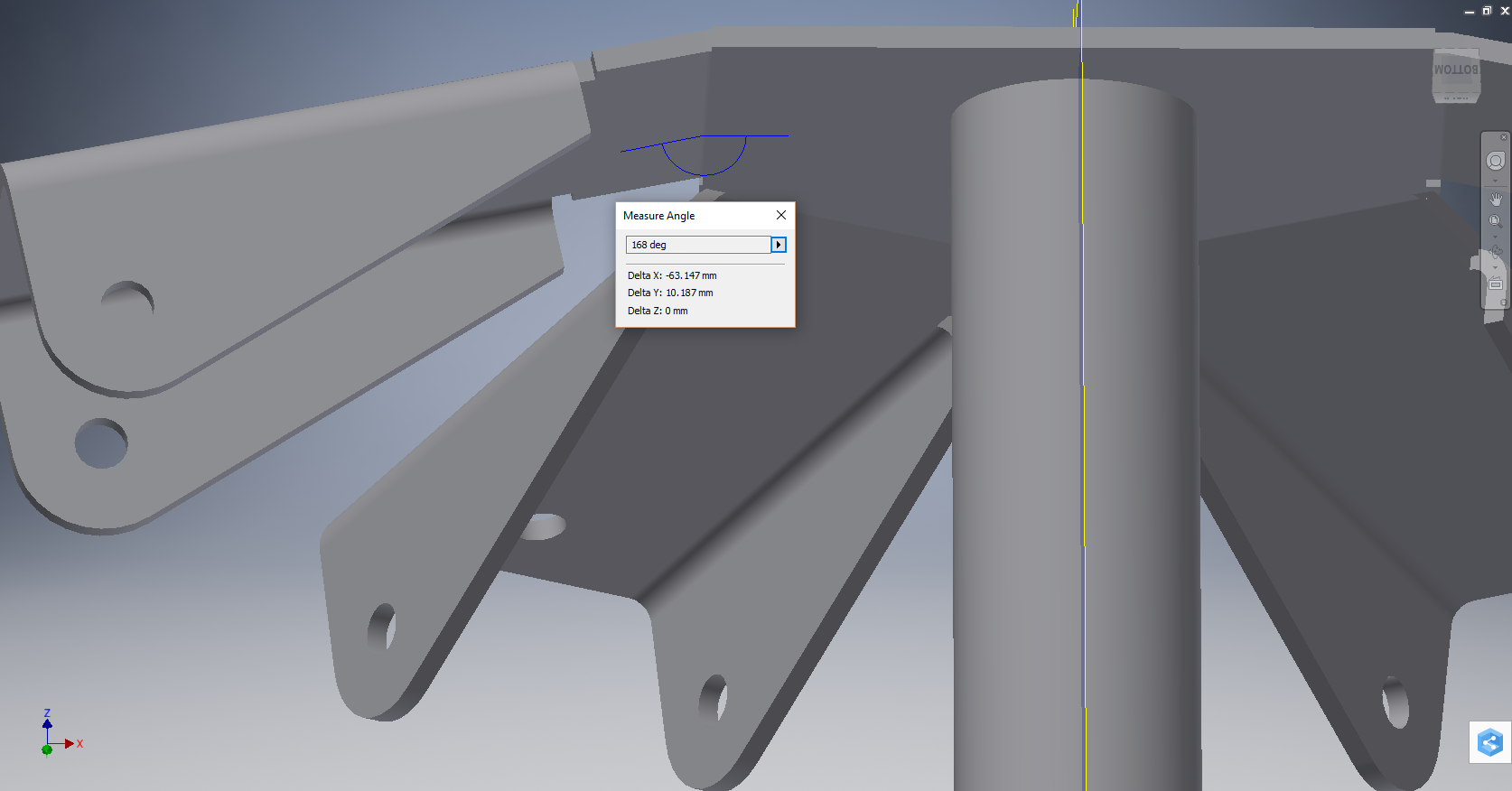Click the Measure Angle title bar
This screenshot has width=1512, height=791.
pos(686,216)
